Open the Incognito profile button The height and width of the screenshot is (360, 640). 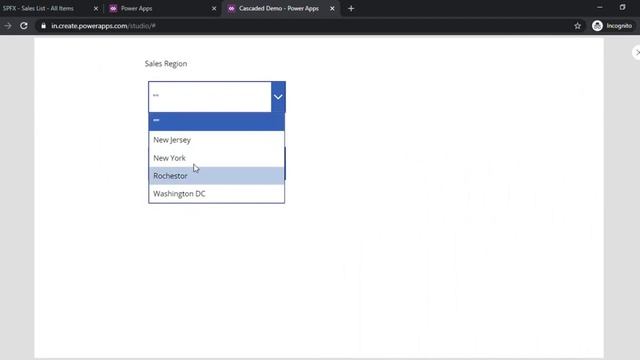click(612, 26)
